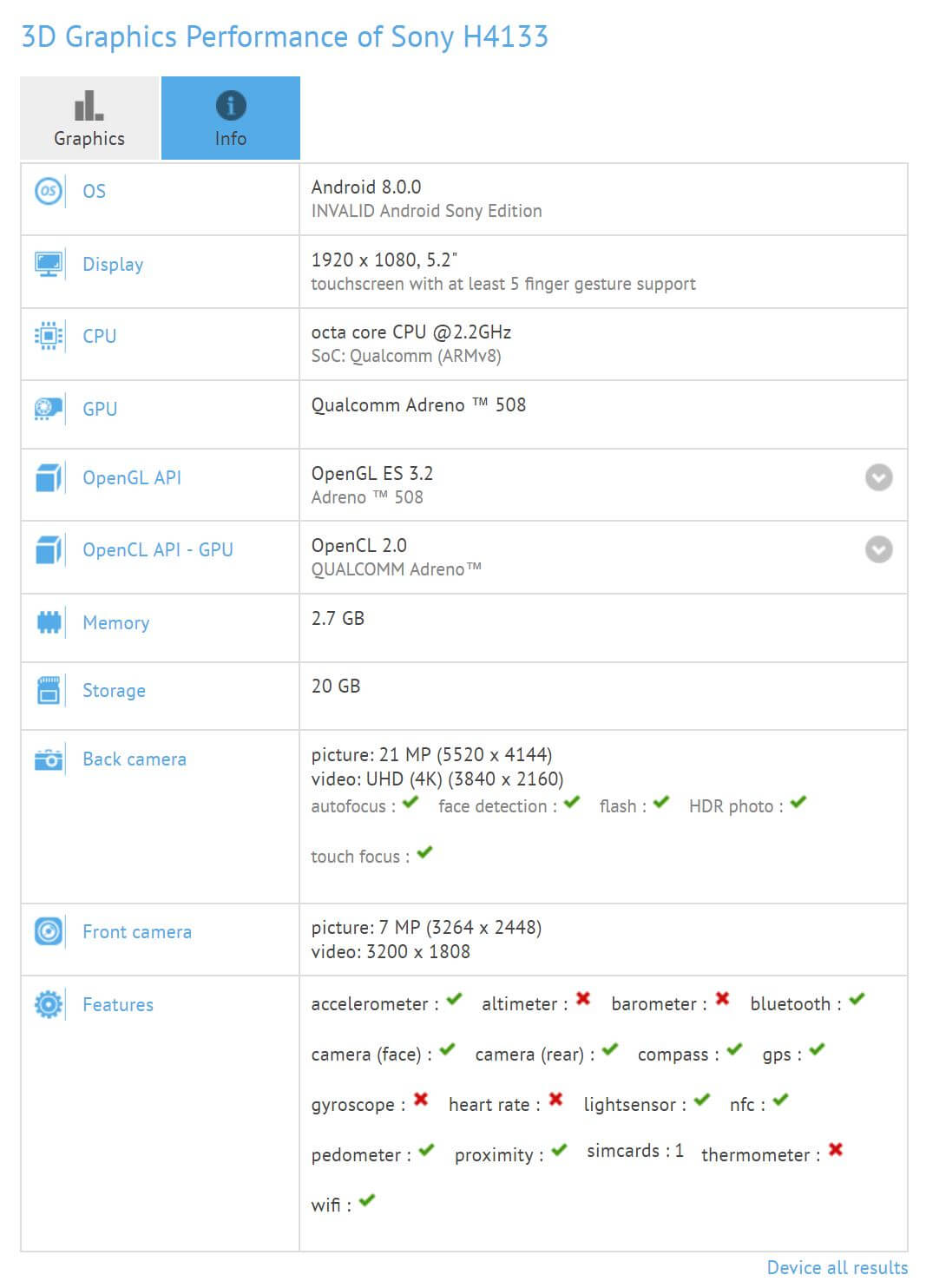Image resolution: width=926 pixels, height=1288 pixels.
Task: Click the Features gear icon
Action: (49, 1003)
